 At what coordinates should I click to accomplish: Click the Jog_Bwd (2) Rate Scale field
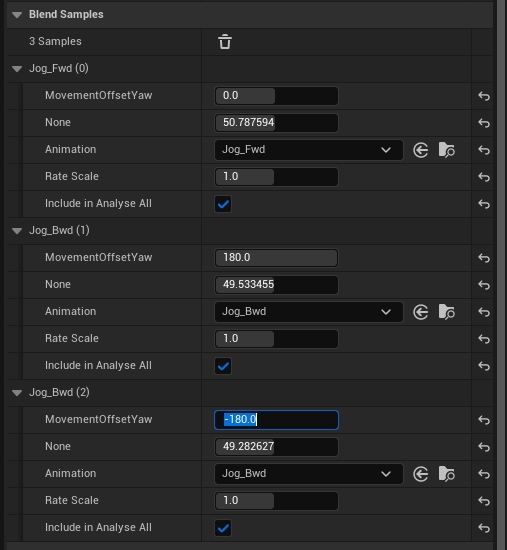(276, 501)
